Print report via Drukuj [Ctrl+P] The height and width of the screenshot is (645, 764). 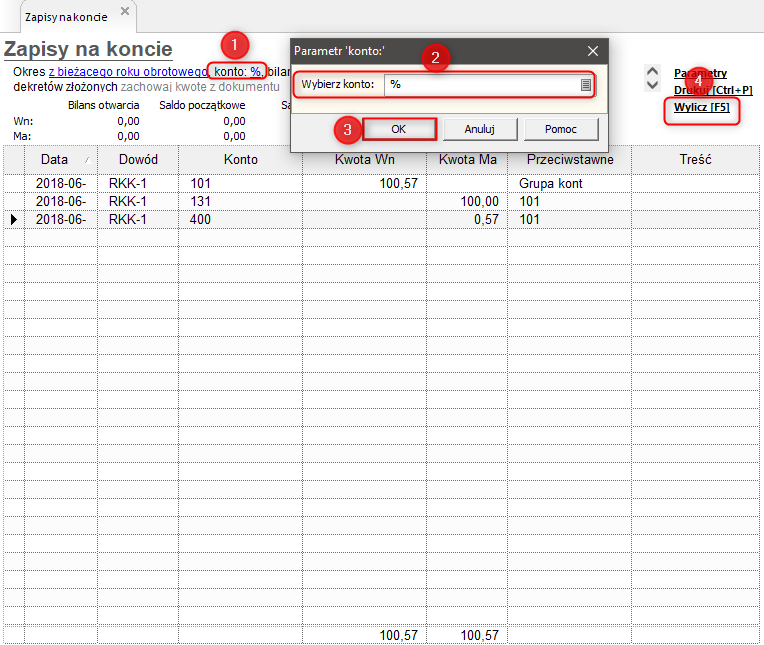pyautogui.click(x=713, y=90)
